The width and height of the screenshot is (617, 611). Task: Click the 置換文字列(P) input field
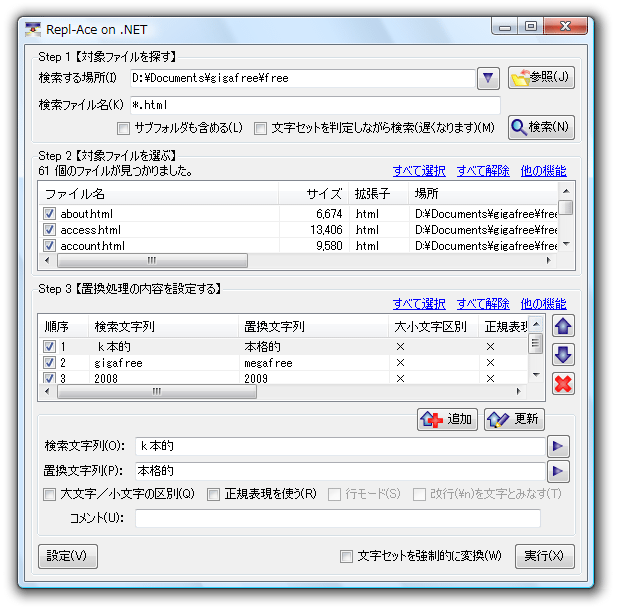coord(340,471)
